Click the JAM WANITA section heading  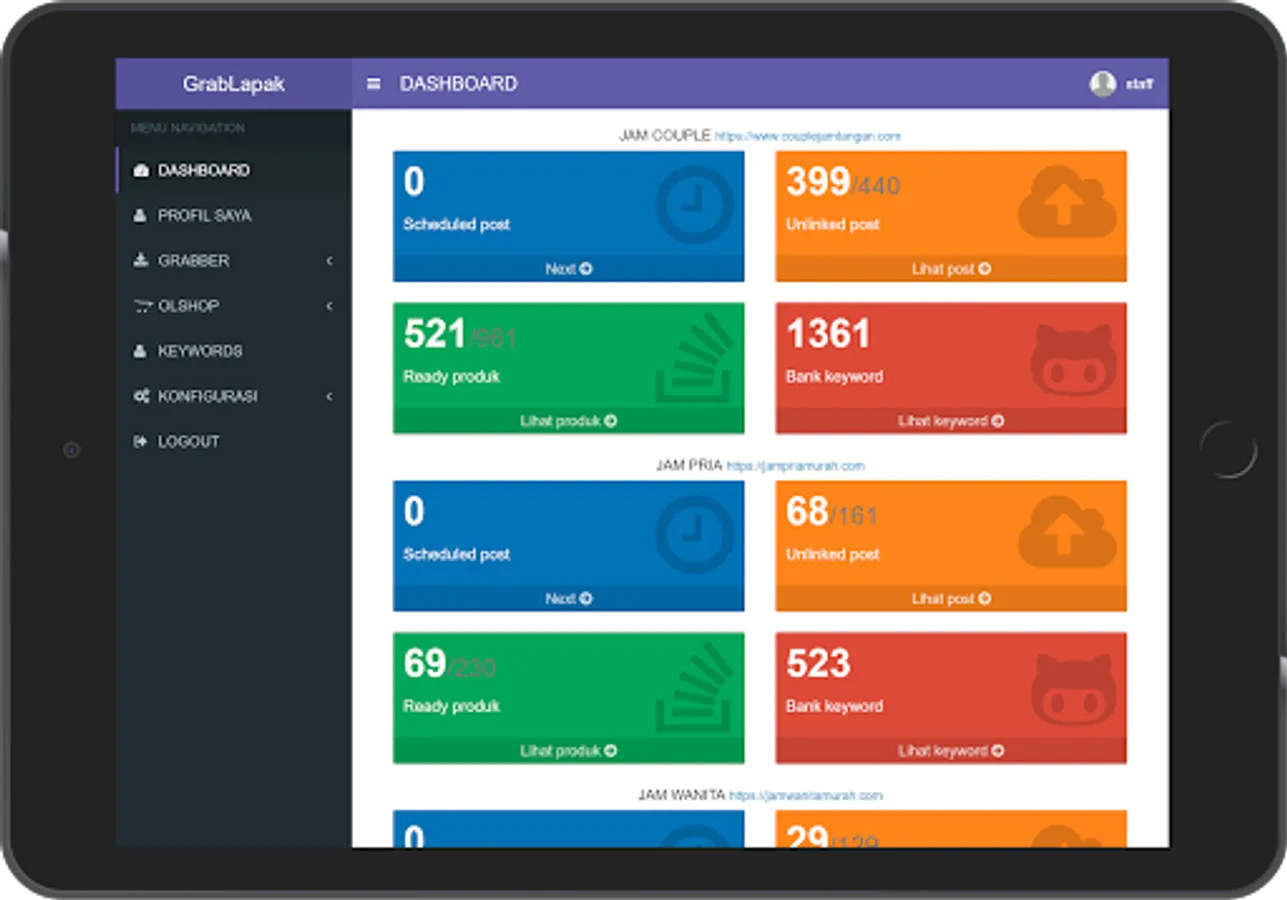pyautogui.click(x=681, y=795)
